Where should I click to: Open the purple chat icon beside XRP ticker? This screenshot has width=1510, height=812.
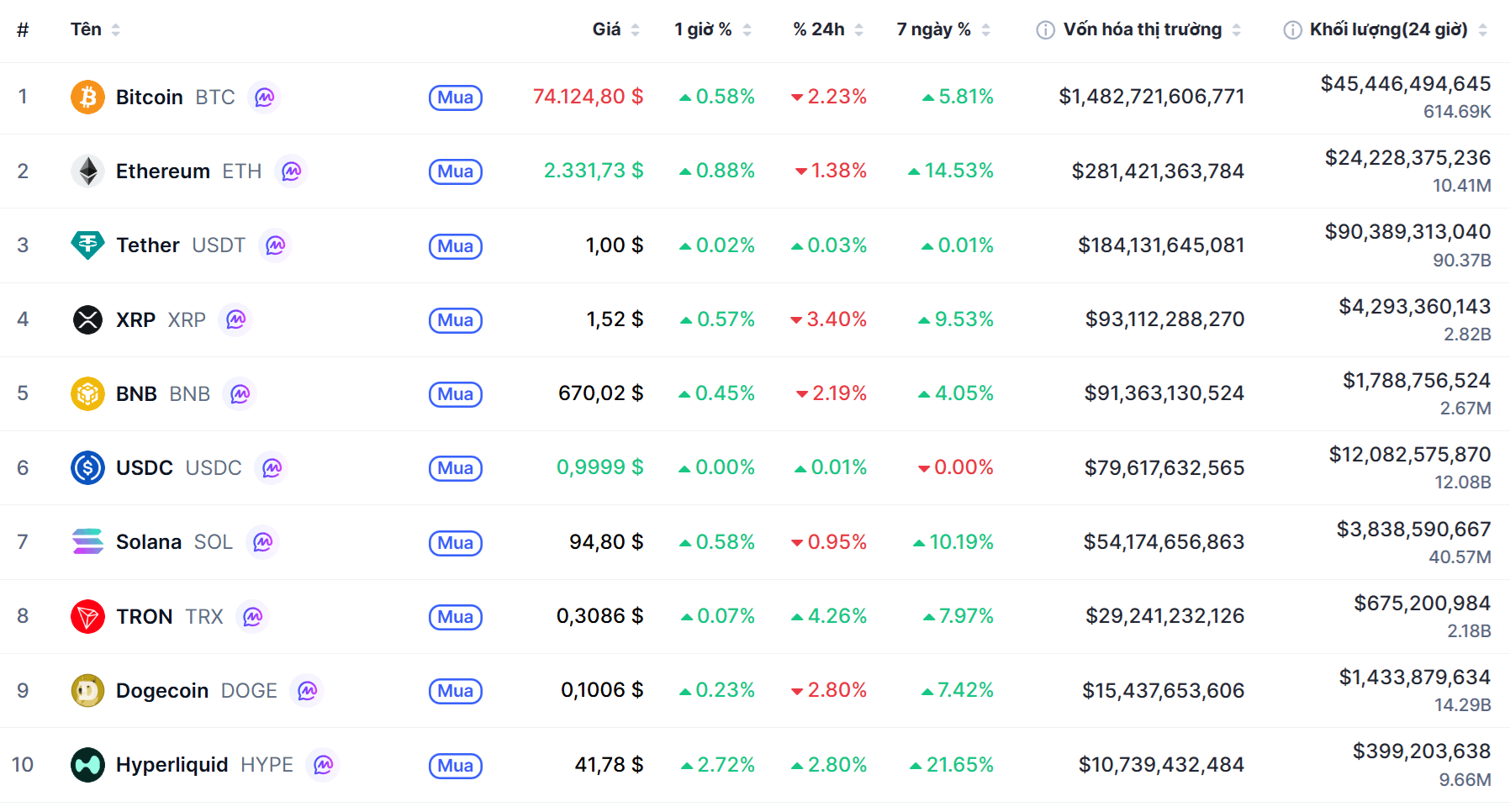(x=235, y=319)
